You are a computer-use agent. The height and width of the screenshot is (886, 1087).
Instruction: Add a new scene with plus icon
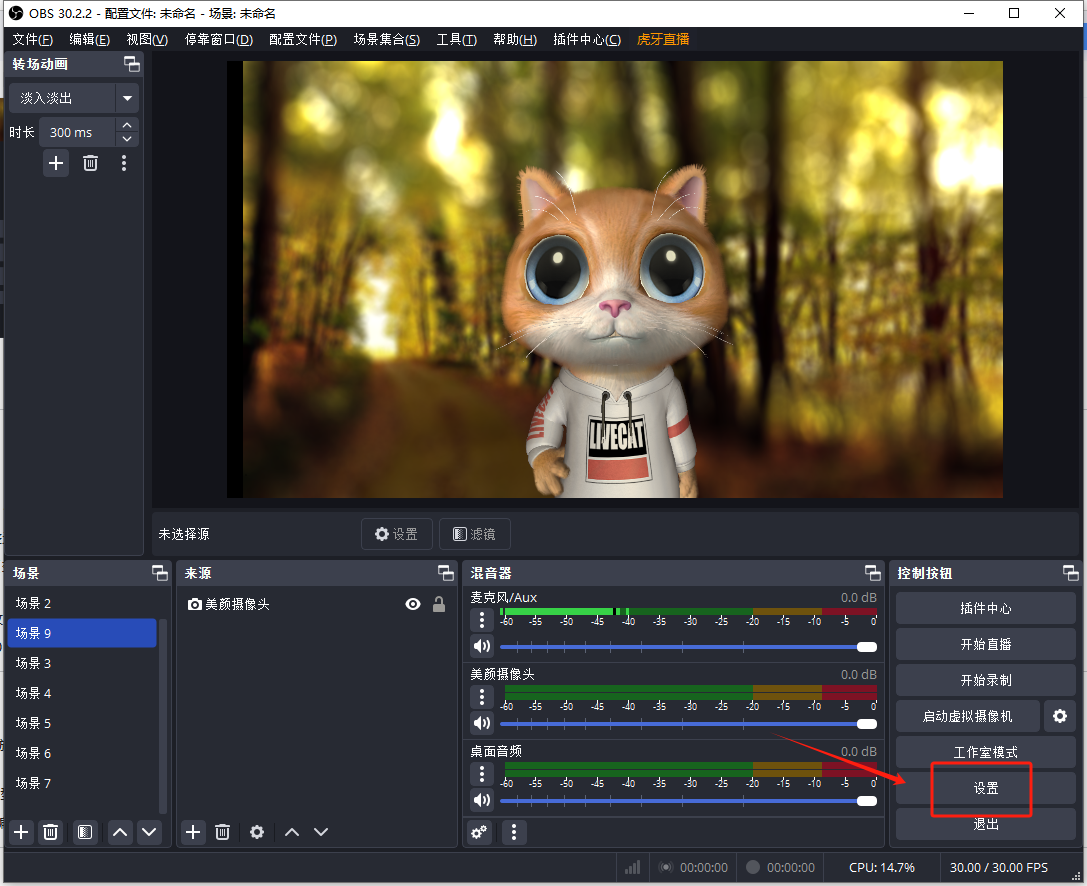point(21,832)
